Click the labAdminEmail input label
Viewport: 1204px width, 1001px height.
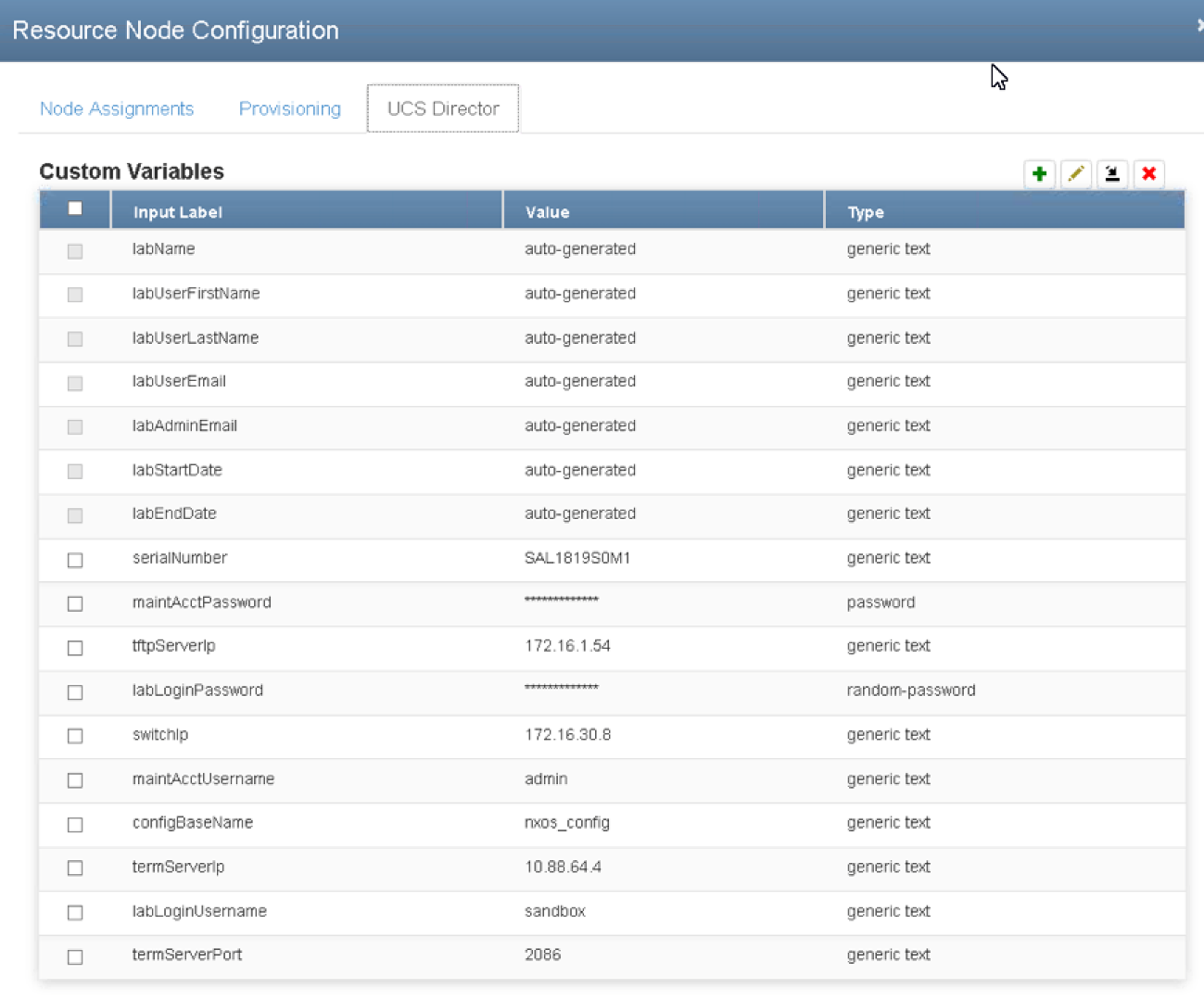[x=184, y=425]
